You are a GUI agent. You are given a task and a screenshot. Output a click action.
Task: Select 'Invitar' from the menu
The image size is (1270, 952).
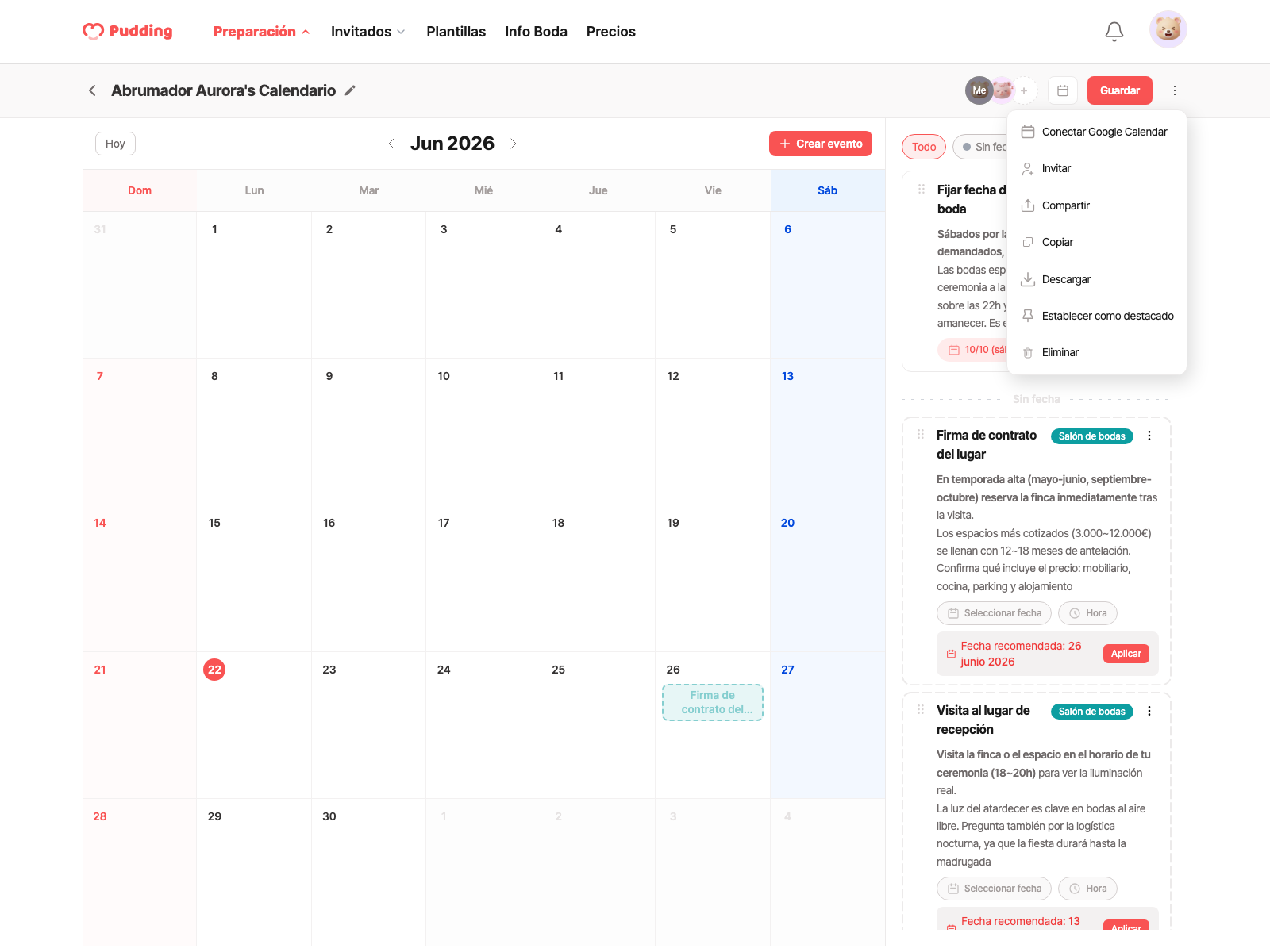click(1097, 168)
